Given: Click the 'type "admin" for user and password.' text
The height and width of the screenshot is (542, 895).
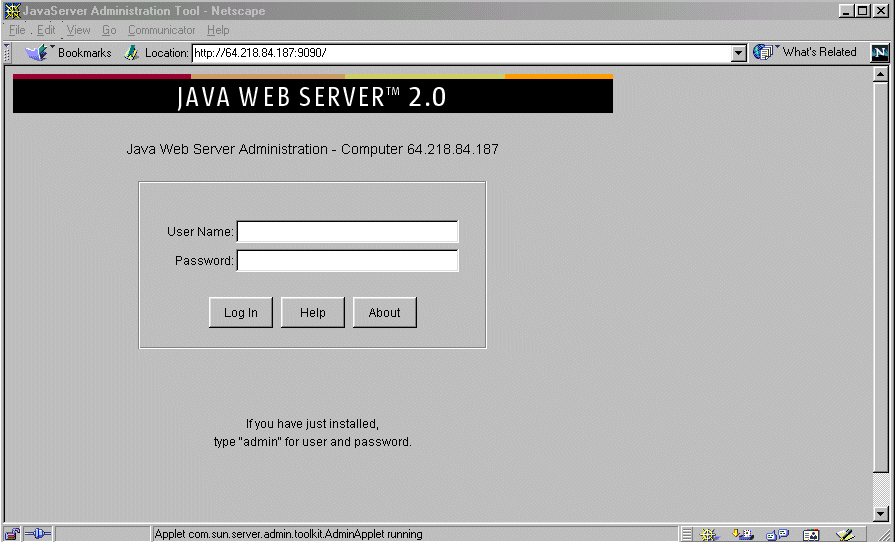Looking at the screenshot, I should [x=312, y=442].
